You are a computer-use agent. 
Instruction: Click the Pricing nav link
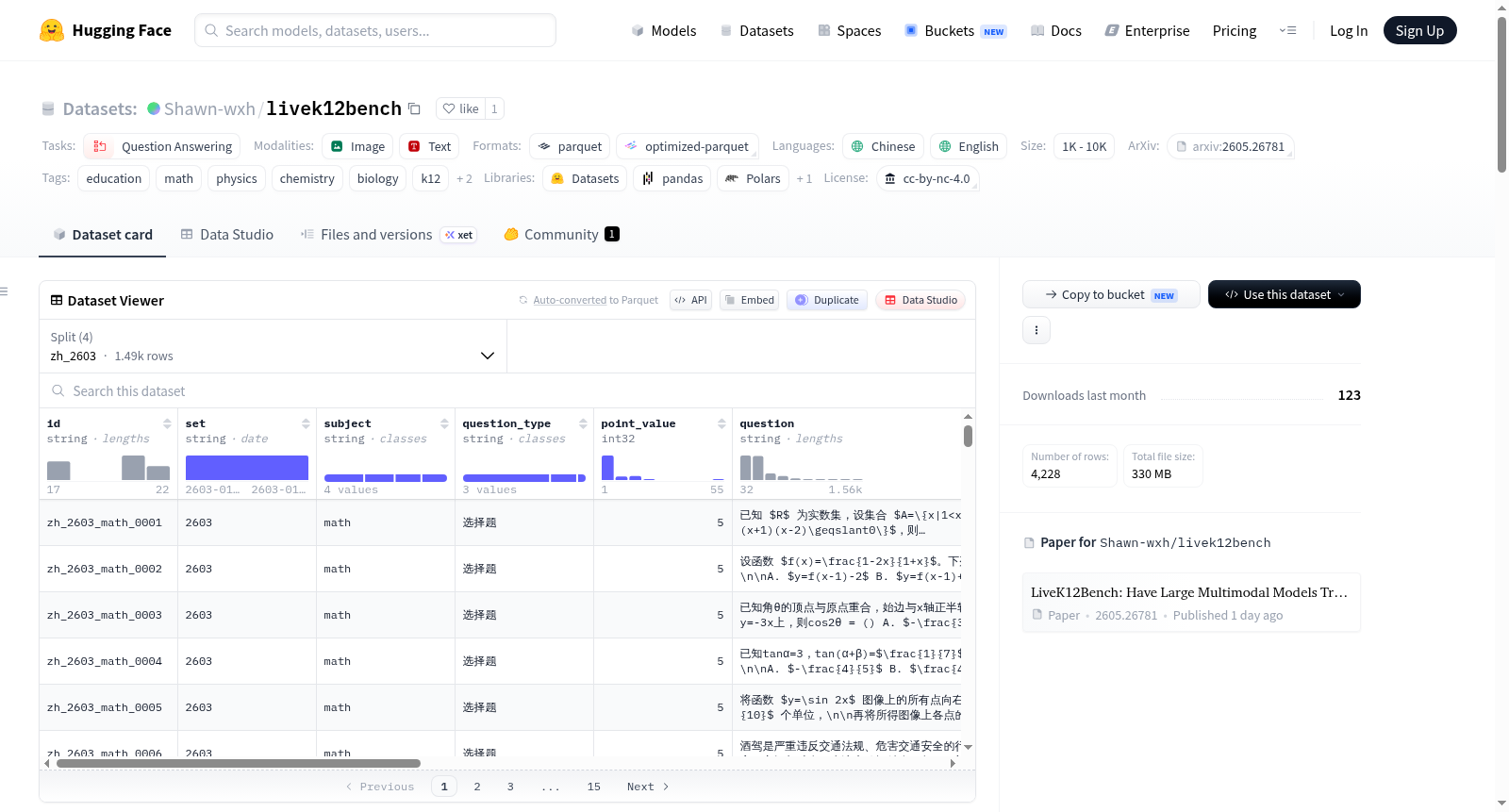[x=1234, y=30]
